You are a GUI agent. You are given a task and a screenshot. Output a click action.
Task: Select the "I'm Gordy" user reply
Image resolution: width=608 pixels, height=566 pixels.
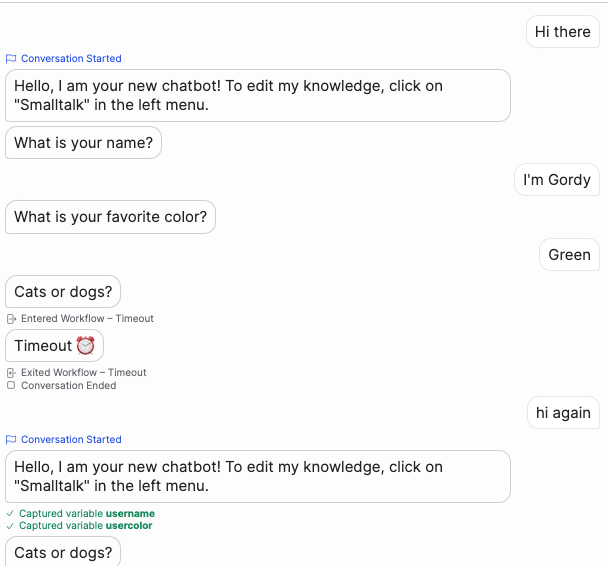(557, 180)
